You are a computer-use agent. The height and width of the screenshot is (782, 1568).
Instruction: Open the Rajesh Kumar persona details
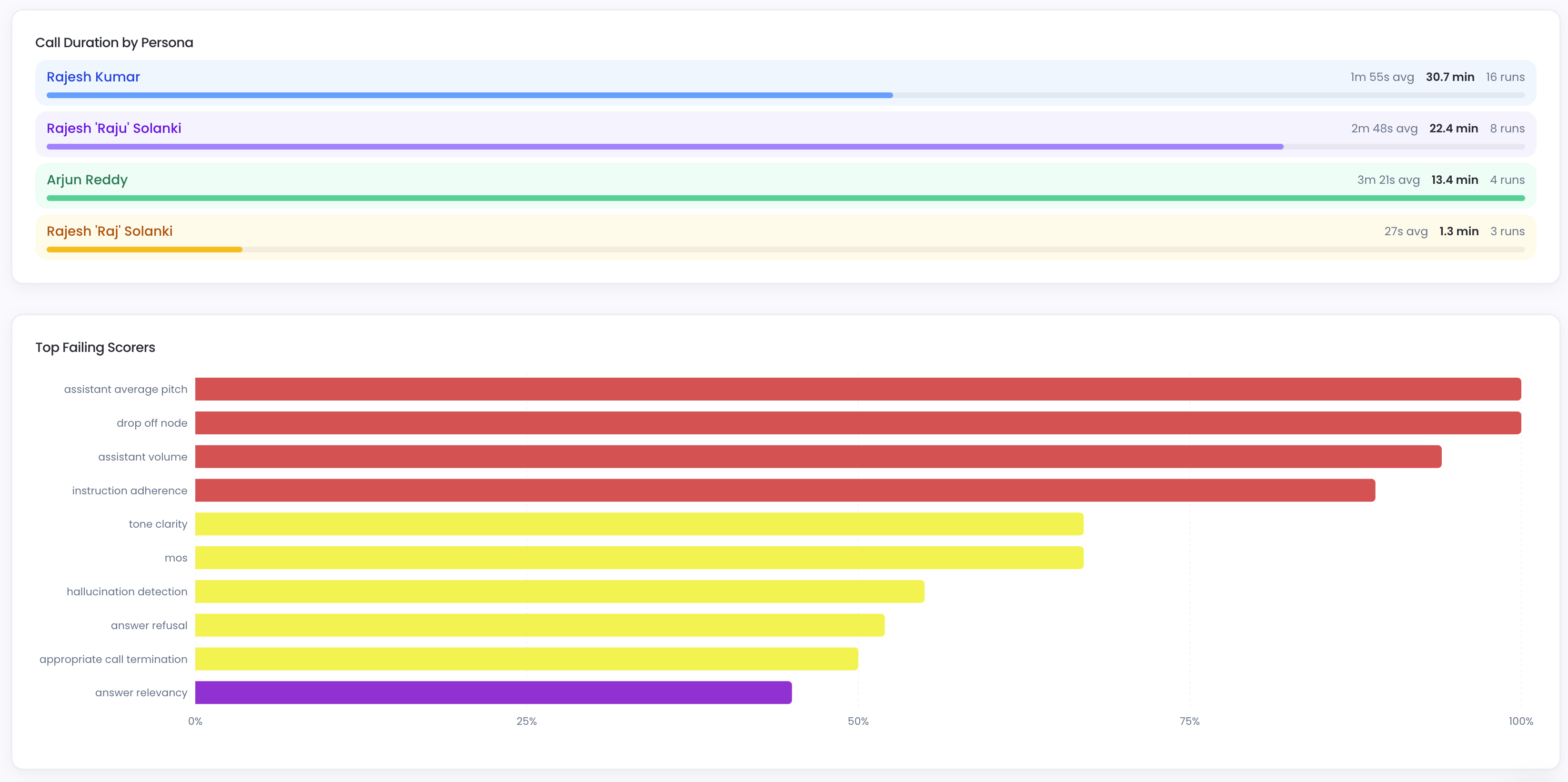click(92, 77)
